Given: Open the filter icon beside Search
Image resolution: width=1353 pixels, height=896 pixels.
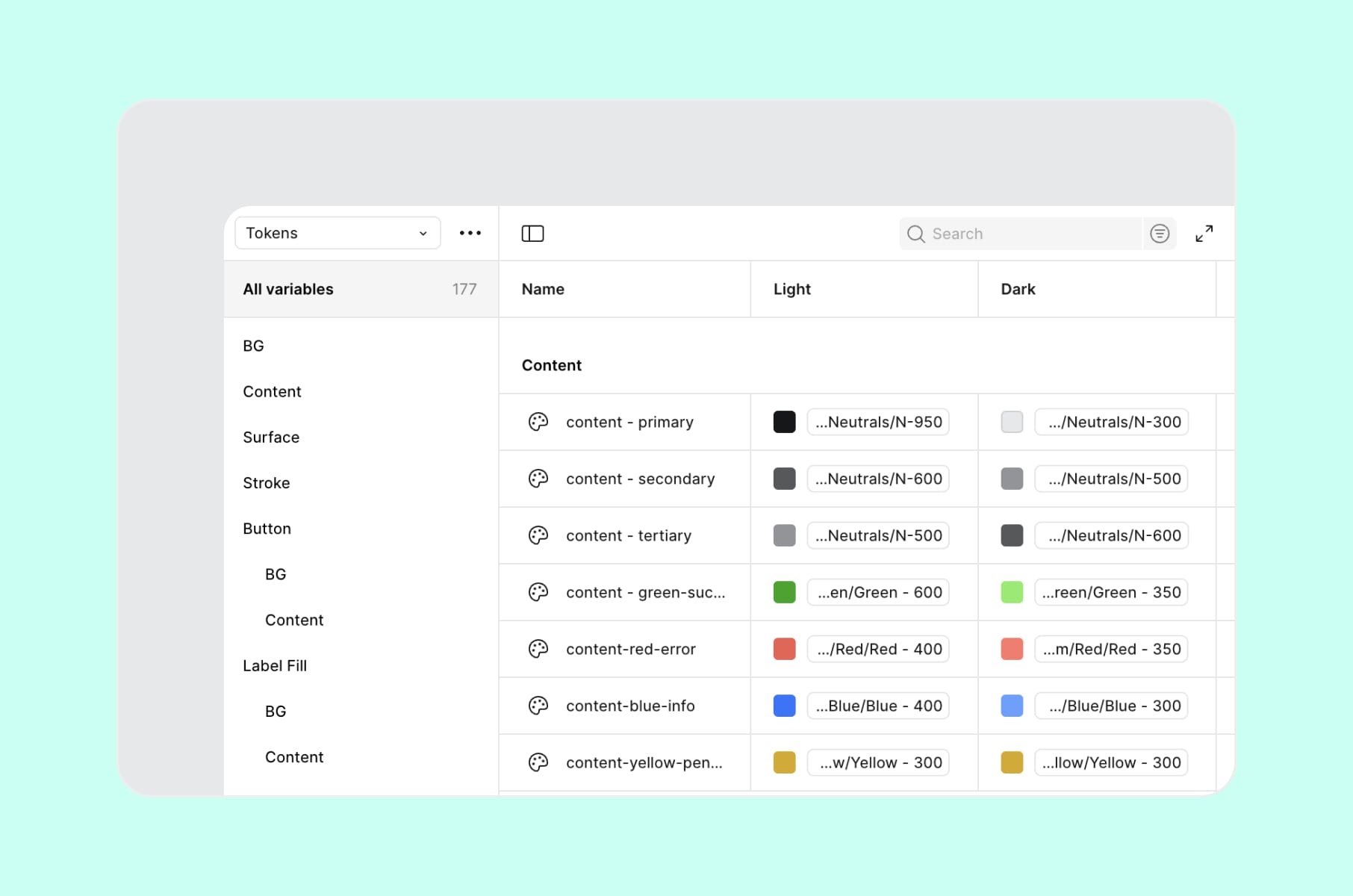Looking at the screenshot, I should (x=1160, y=234).
